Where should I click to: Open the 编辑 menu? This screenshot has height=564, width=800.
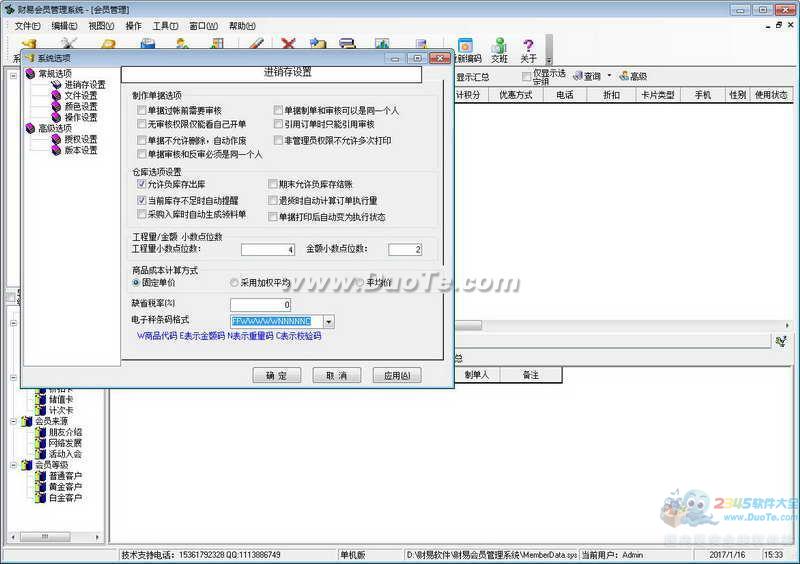click(x=64, y=26)
